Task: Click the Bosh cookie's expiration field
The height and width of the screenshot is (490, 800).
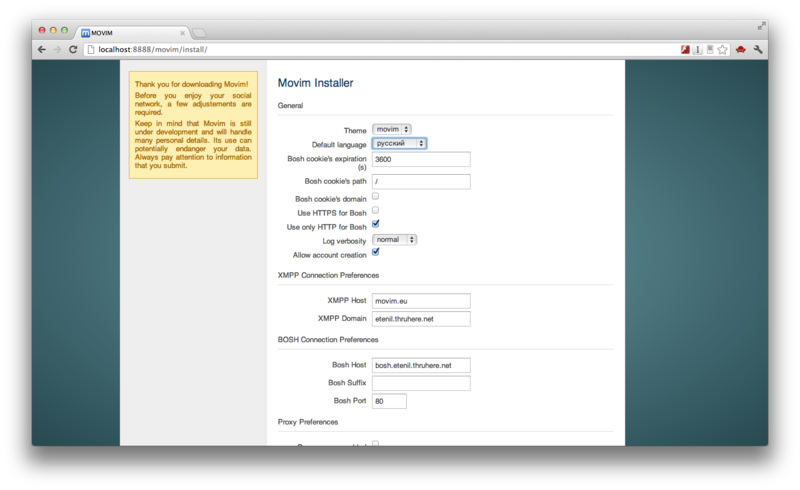Action: point(421,159)
